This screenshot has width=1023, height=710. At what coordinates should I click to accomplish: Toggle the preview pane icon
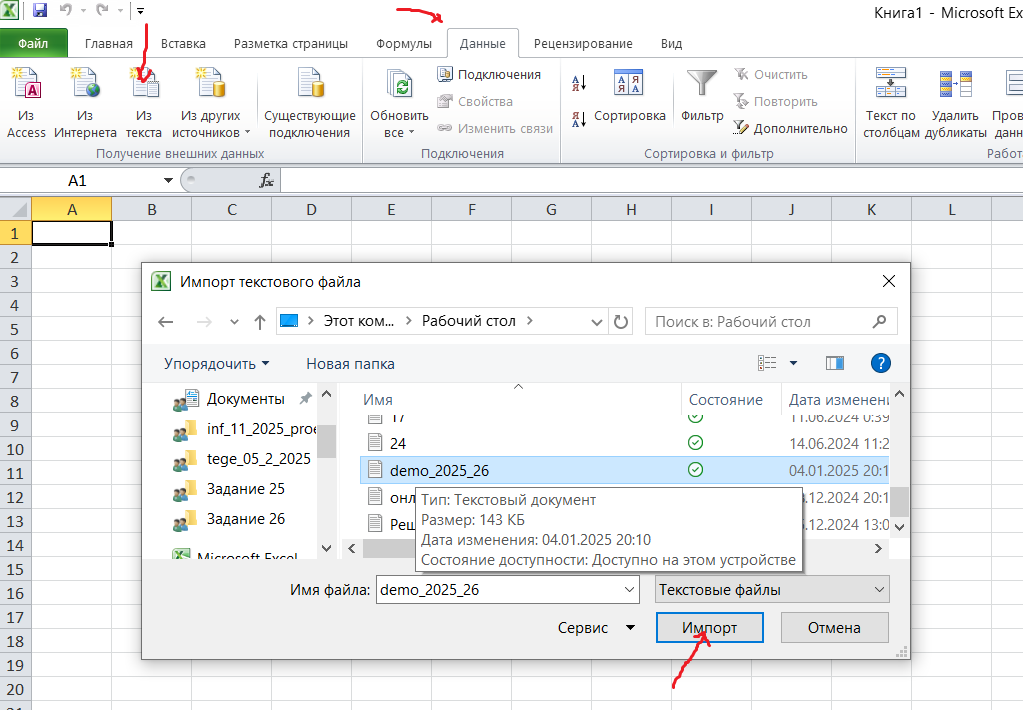coord(834,363)
